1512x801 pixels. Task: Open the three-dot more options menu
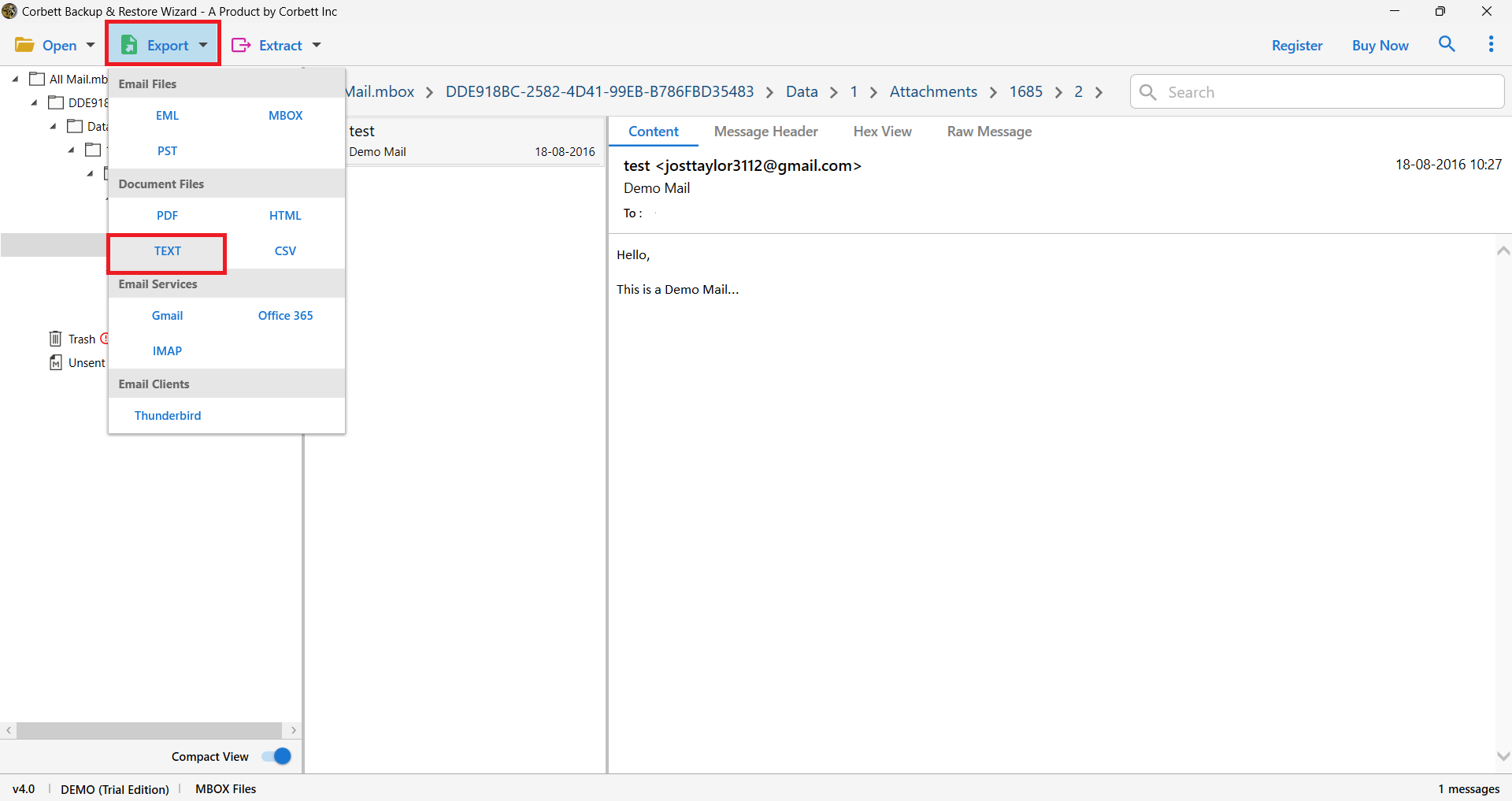1491,44
